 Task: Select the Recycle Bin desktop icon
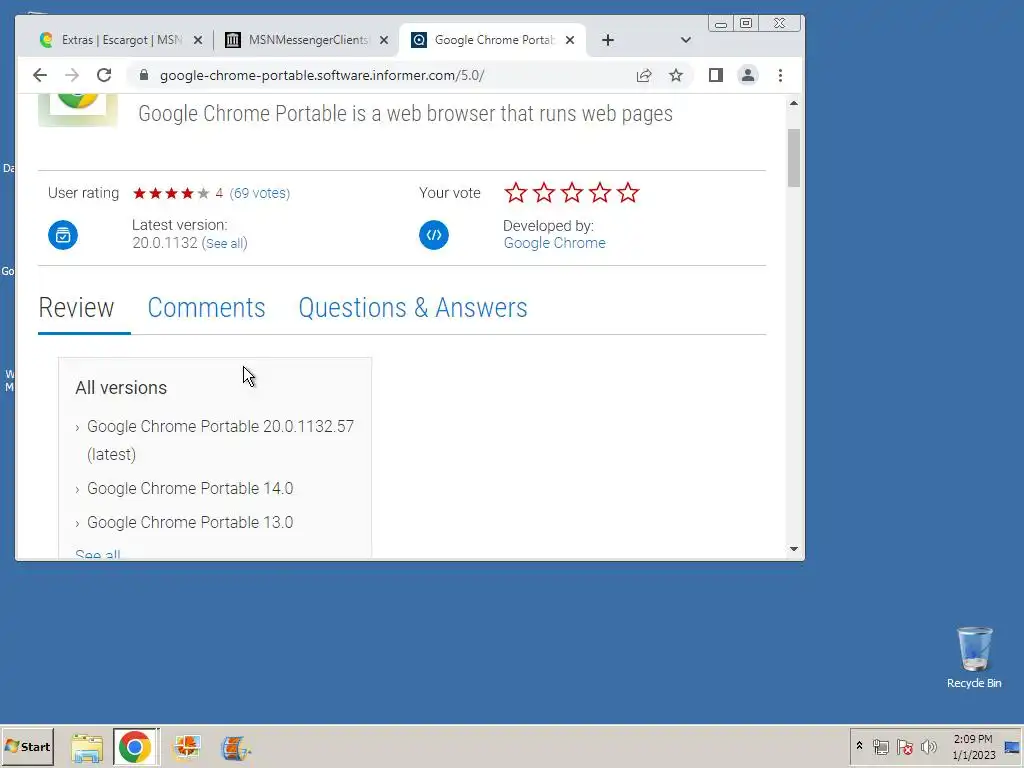point(974,658)
